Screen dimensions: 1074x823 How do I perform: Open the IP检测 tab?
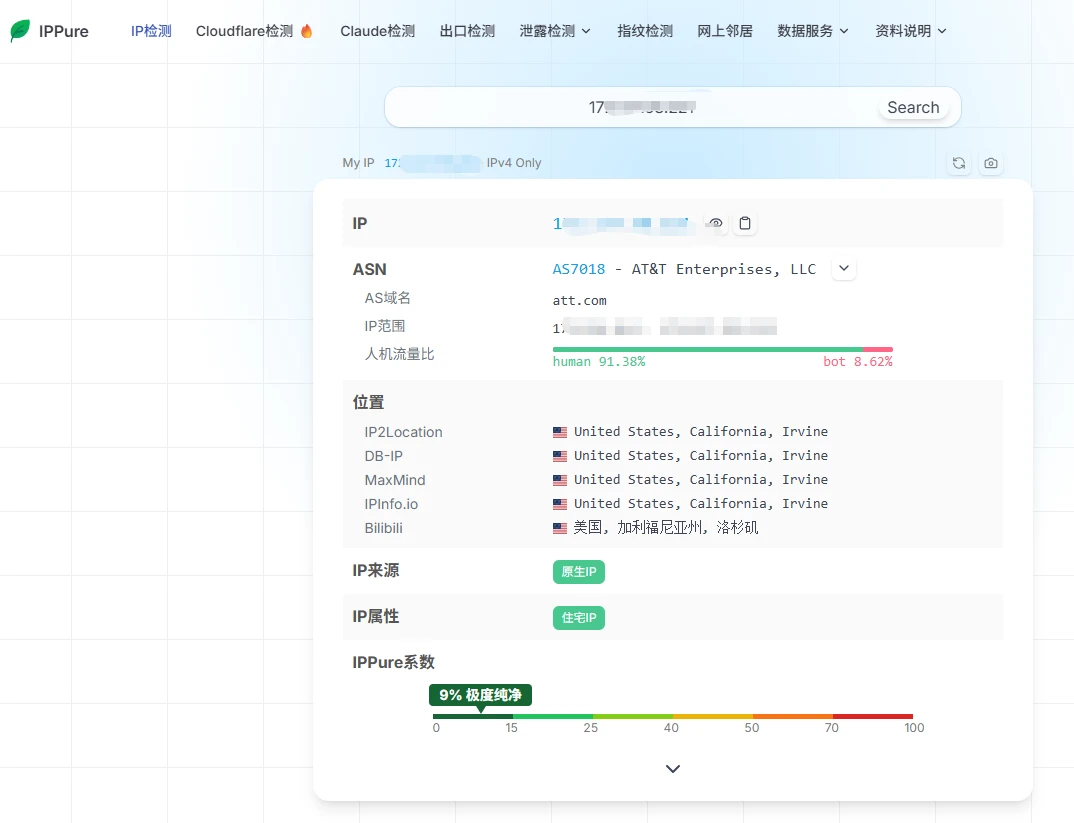tap(151, 31)
